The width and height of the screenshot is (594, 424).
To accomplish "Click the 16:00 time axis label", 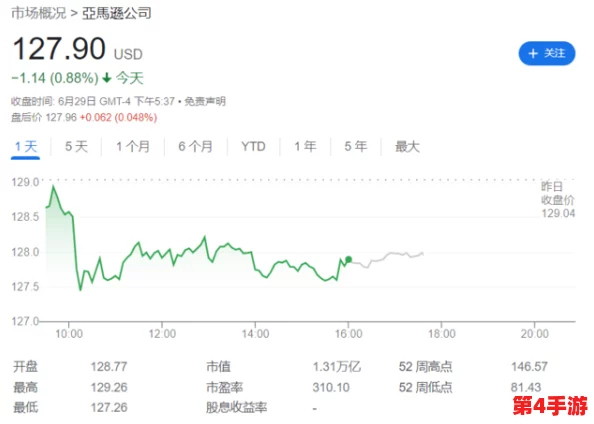I will [349, 334].
